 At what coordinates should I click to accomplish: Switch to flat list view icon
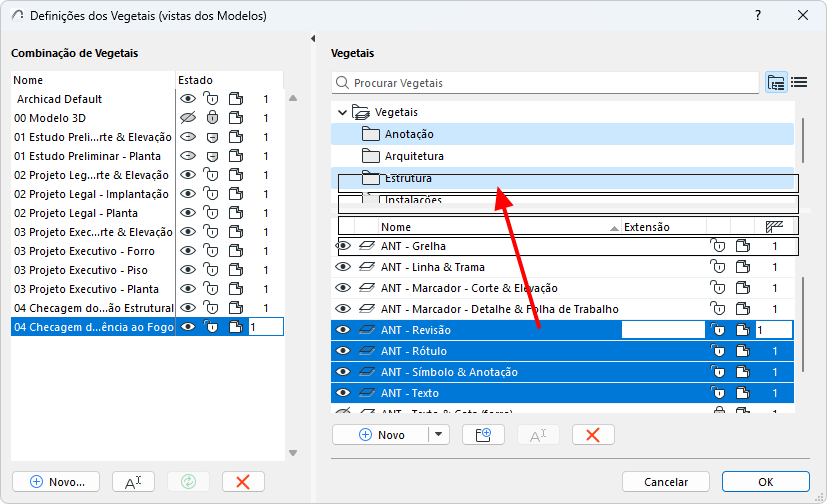click(799, 82)
